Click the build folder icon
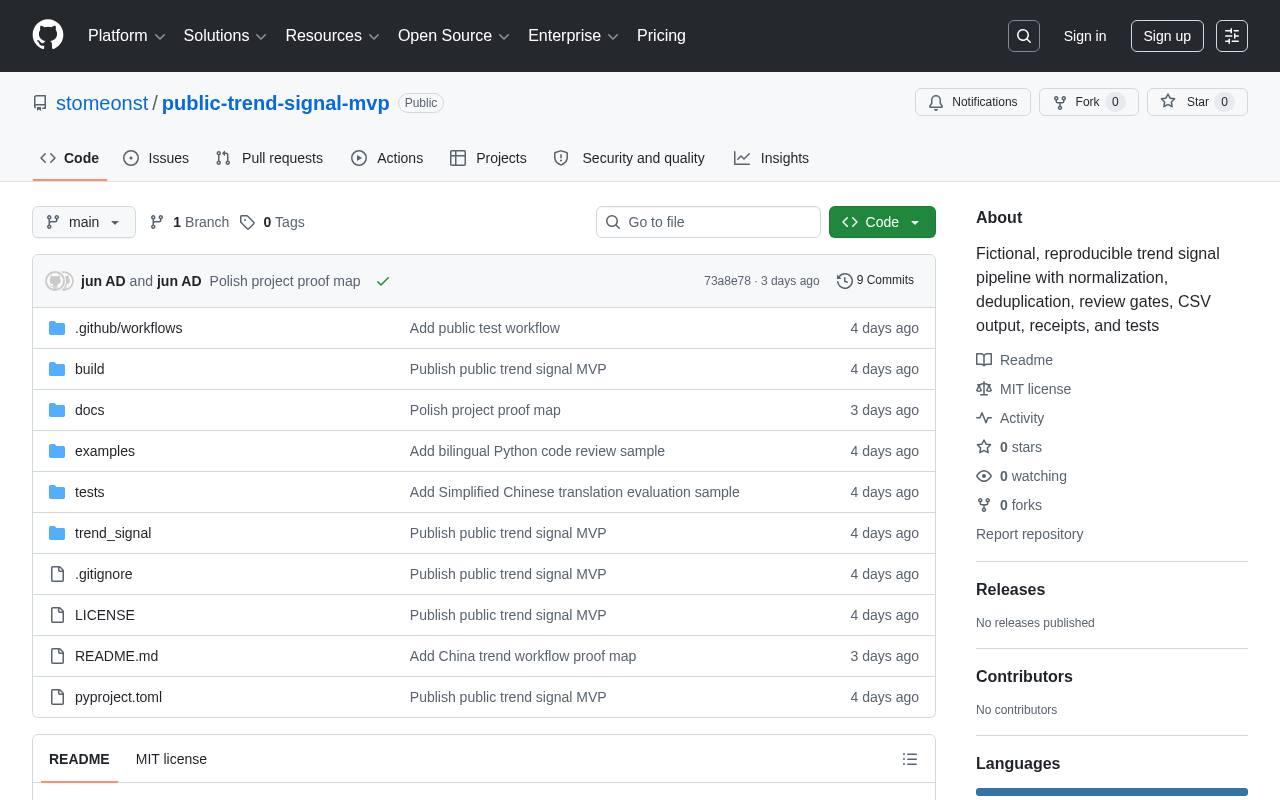The width and height of the screenshot is (1280, 800). tap(57, 369)
